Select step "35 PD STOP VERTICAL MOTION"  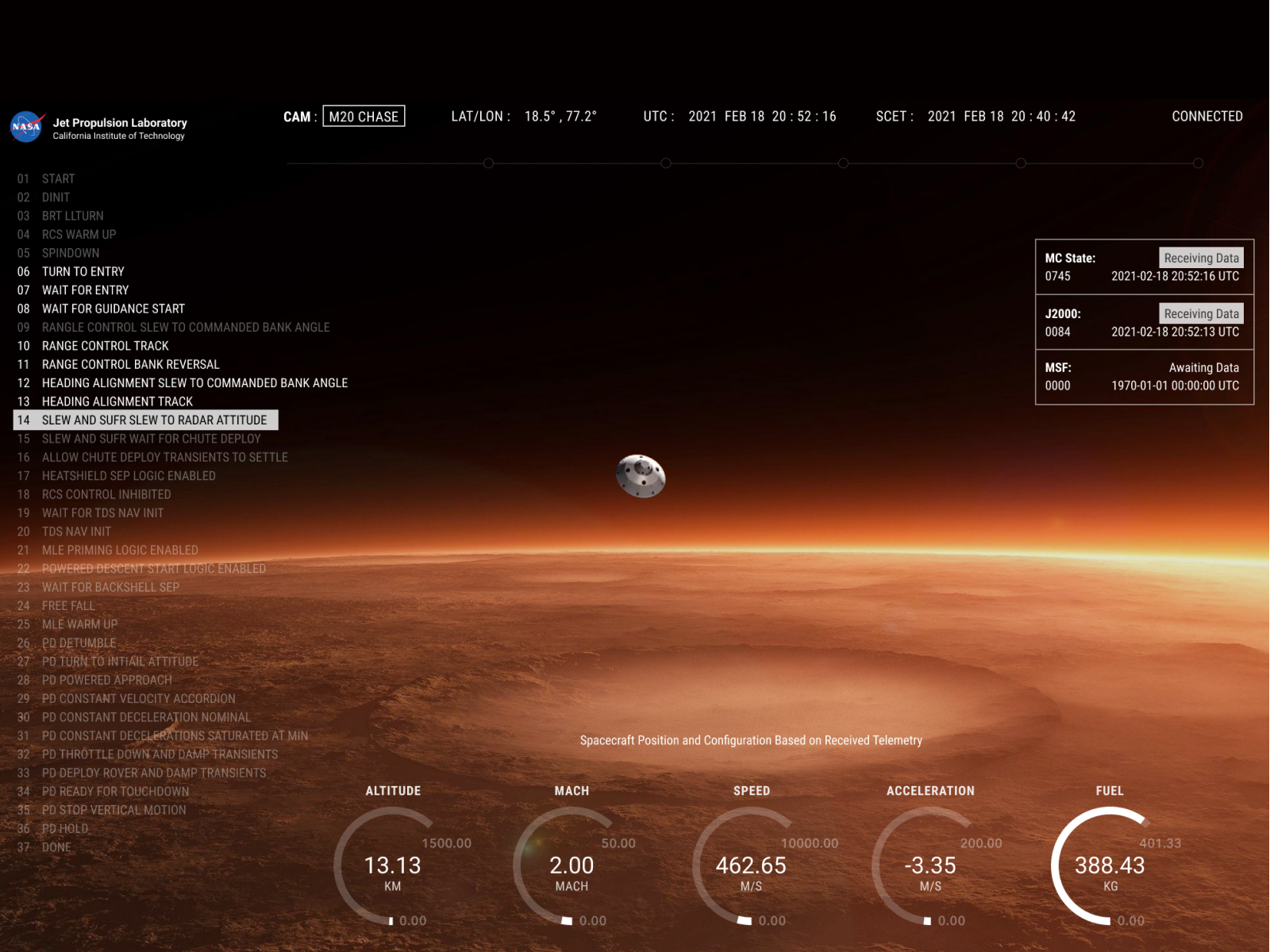click(x=102, y=810)
